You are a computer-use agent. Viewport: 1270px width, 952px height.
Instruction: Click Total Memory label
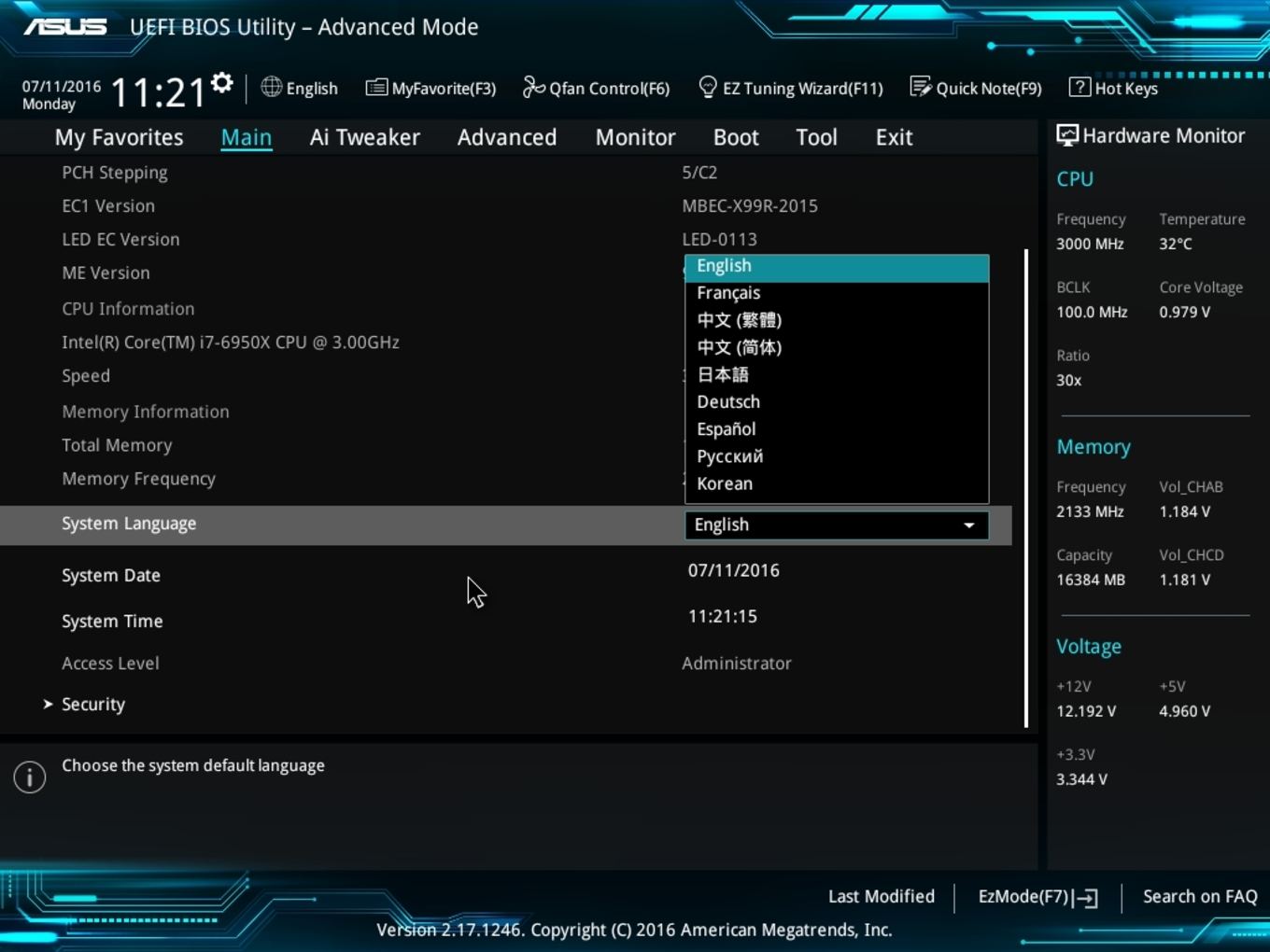(117, 445)
